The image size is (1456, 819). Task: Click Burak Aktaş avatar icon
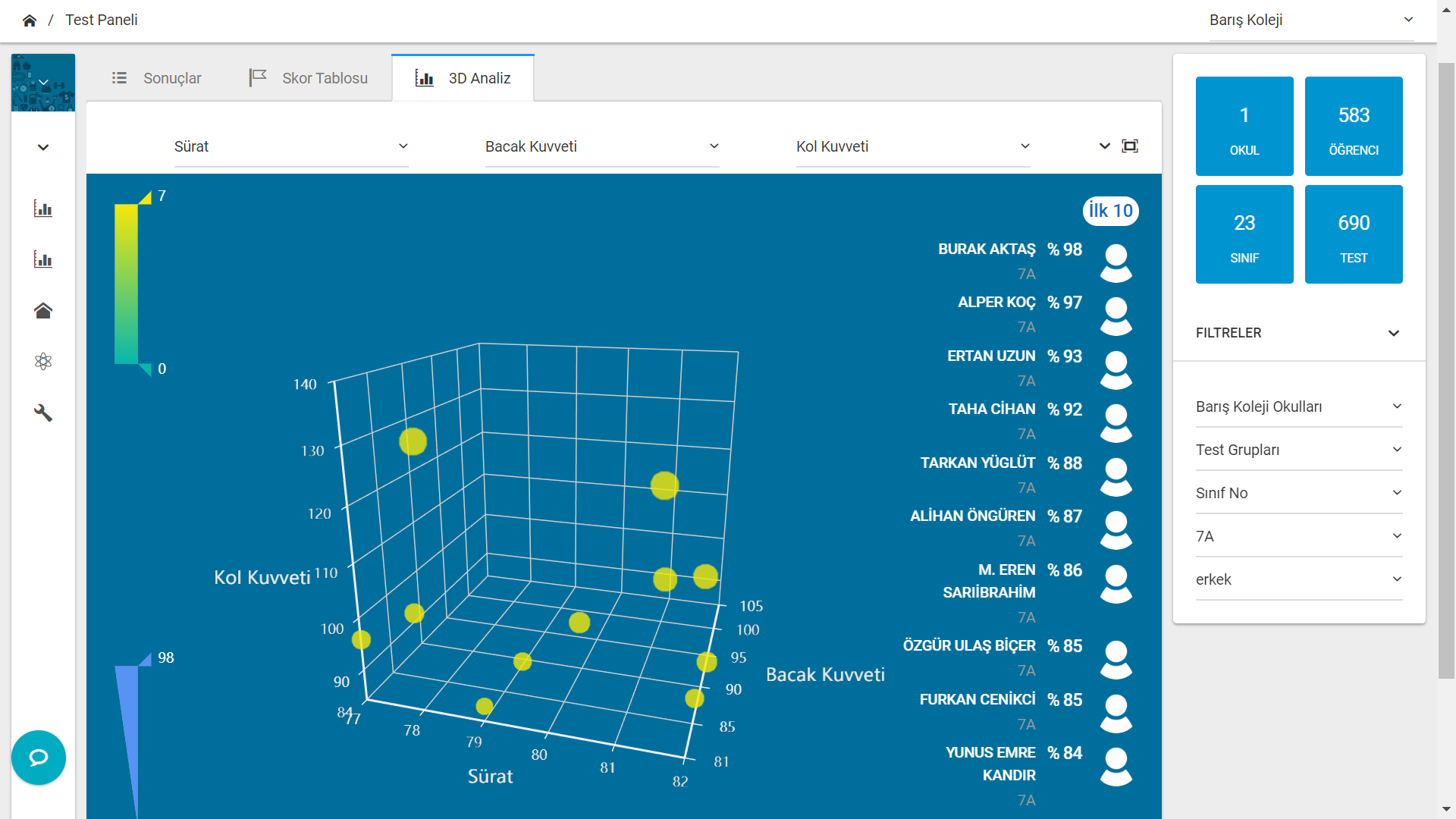coord(1116,262)
